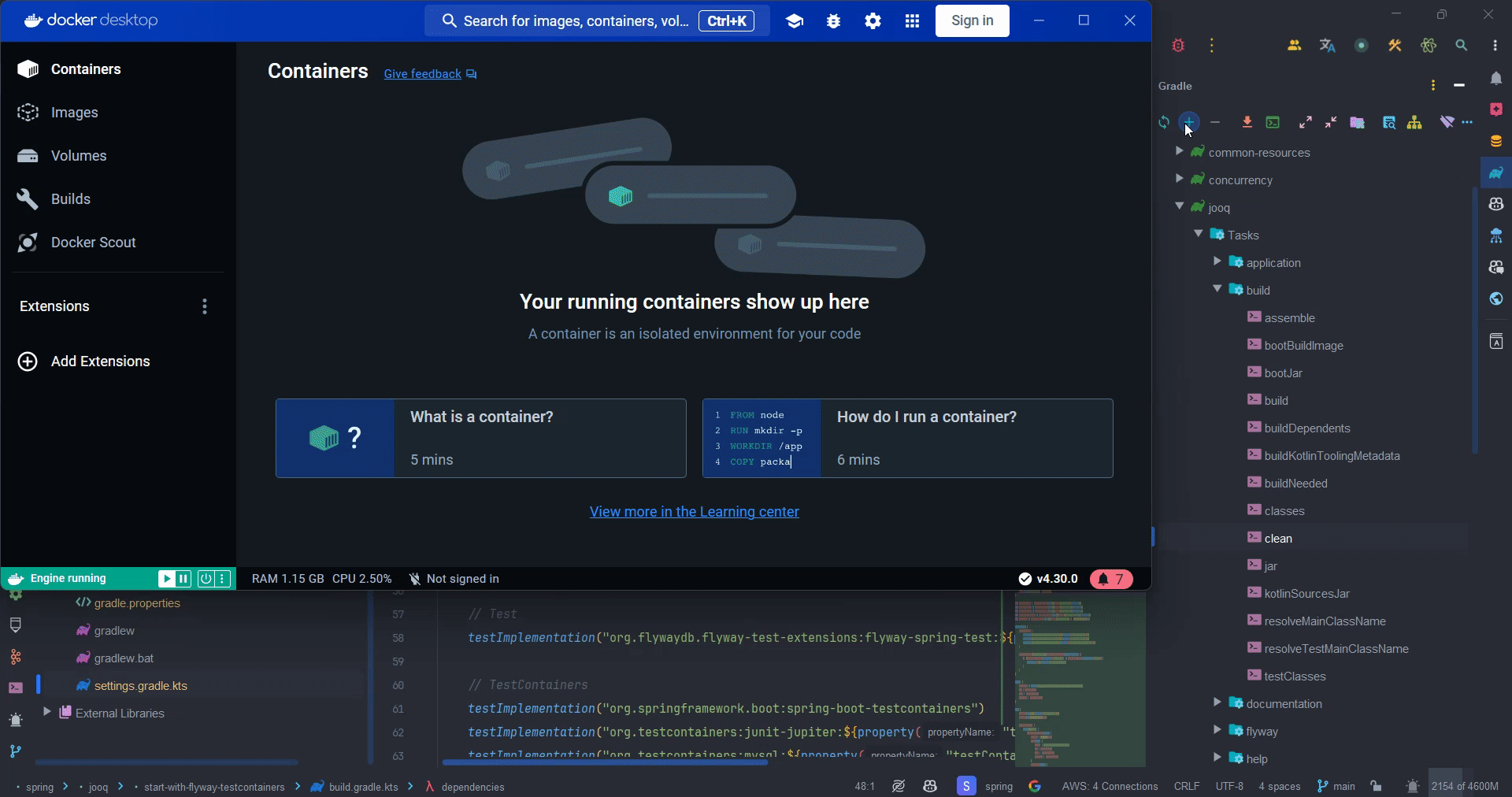Toggle the read-only lock icon in status bar
The image size is (1512, 797).
point(1376,786)
